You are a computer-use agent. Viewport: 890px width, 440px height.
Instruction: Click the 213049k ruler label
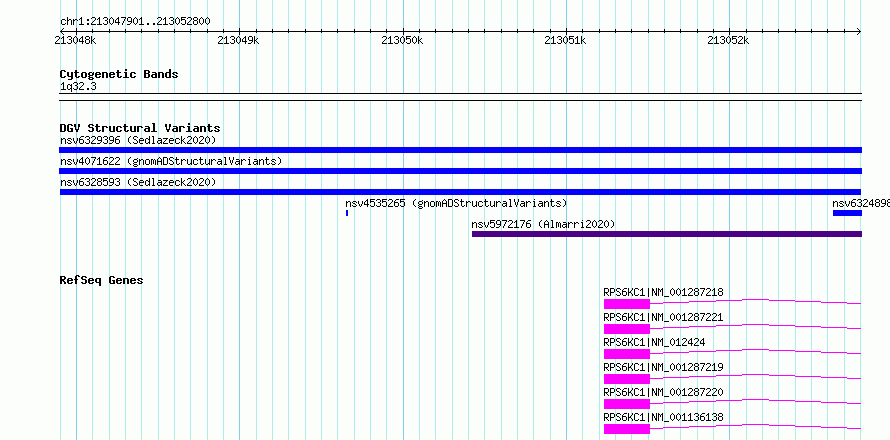pos(238,40)
